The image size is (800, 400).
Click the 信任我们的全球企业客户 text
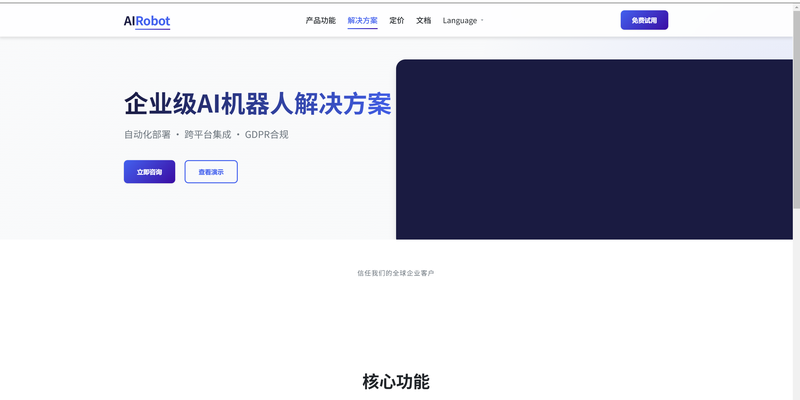pos(395,273)
